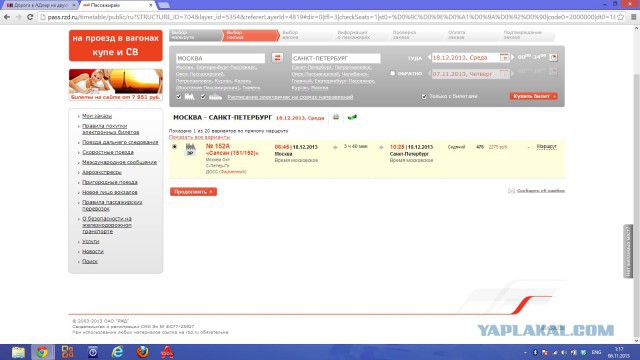Open File Explorer from the taskbar

18,352
